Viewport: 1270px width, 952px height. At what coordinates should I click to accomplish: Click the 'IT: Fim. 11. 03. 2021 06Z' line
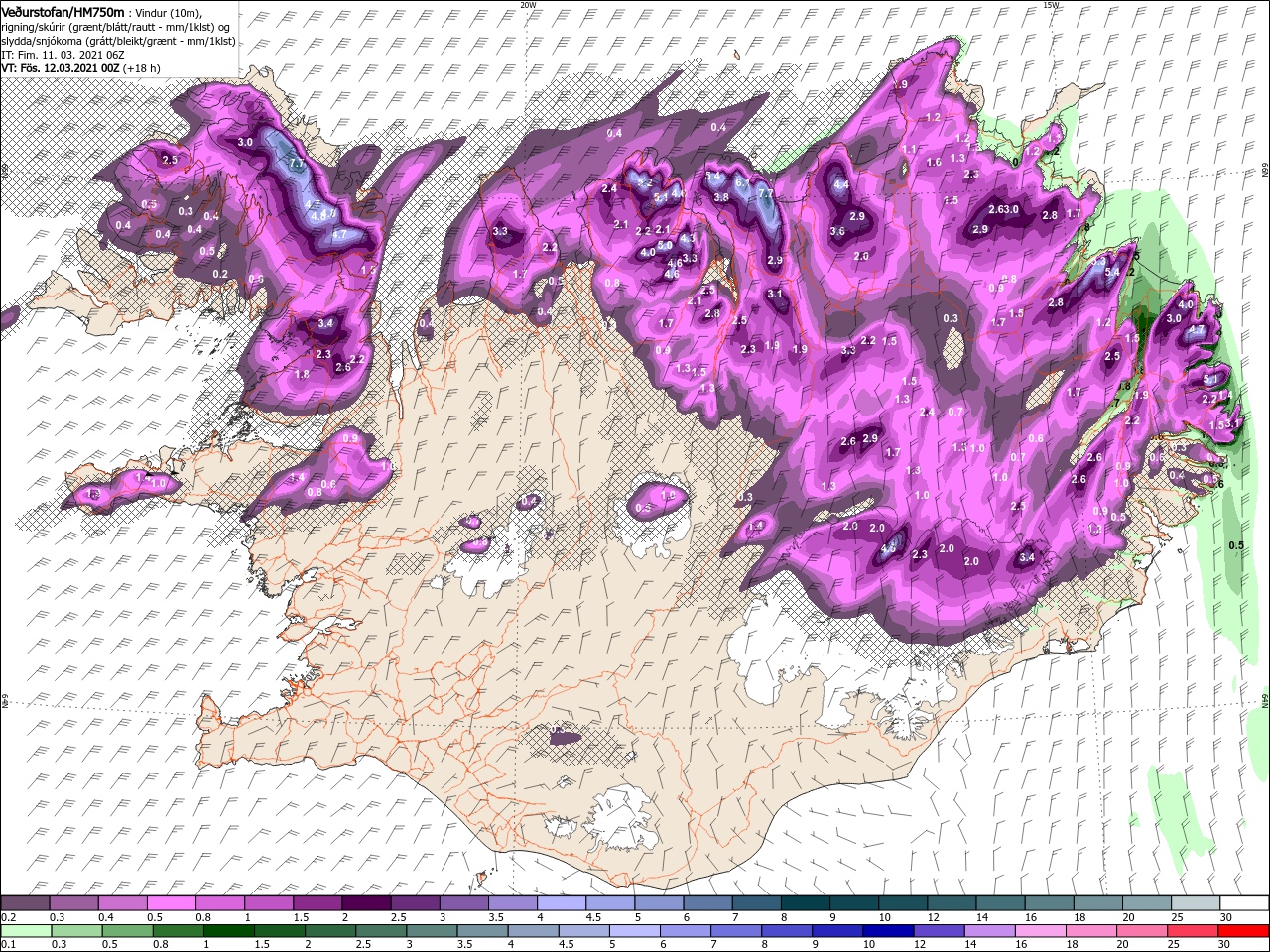[62, 55]
